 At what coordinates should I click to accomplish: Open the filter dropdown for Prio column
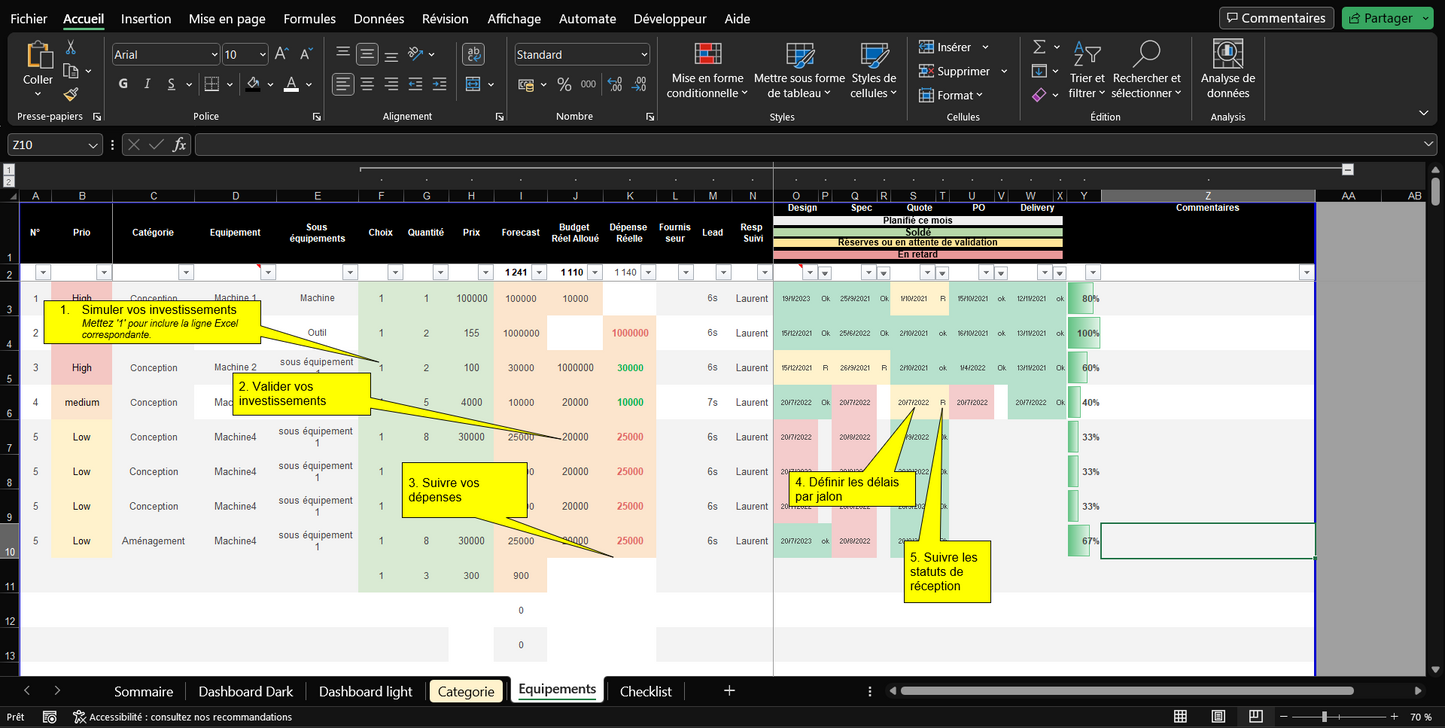pyautogui.click(x=103, y=273)
